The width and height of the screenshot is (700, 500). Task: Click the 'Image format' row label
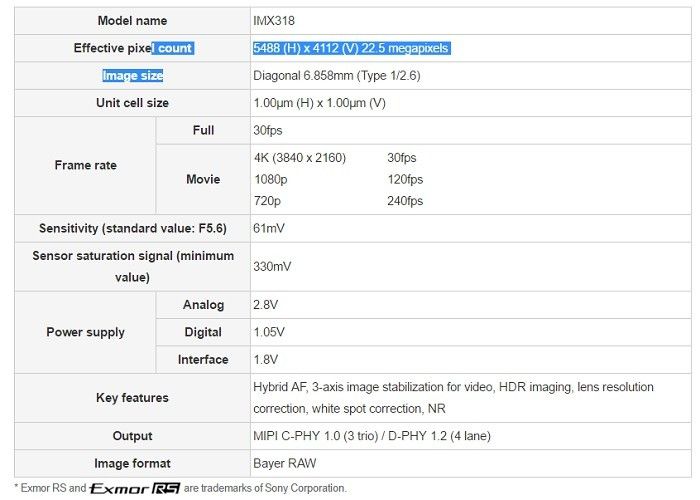tap(132, 463)
